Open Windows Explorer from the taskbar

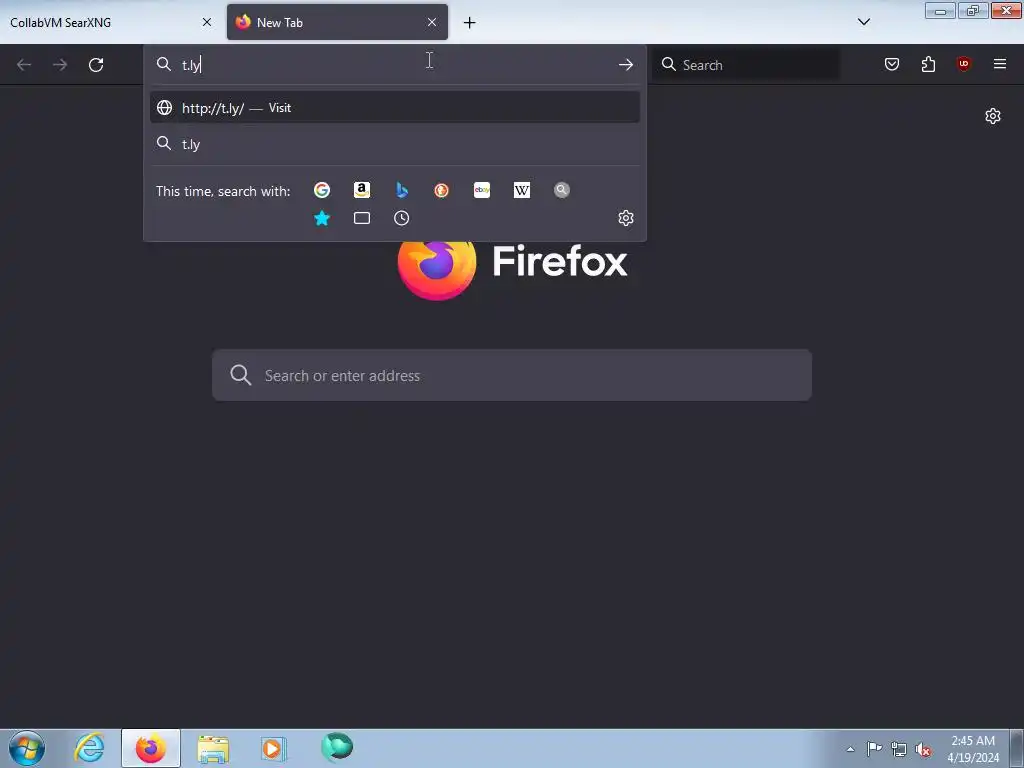(213, 748)
